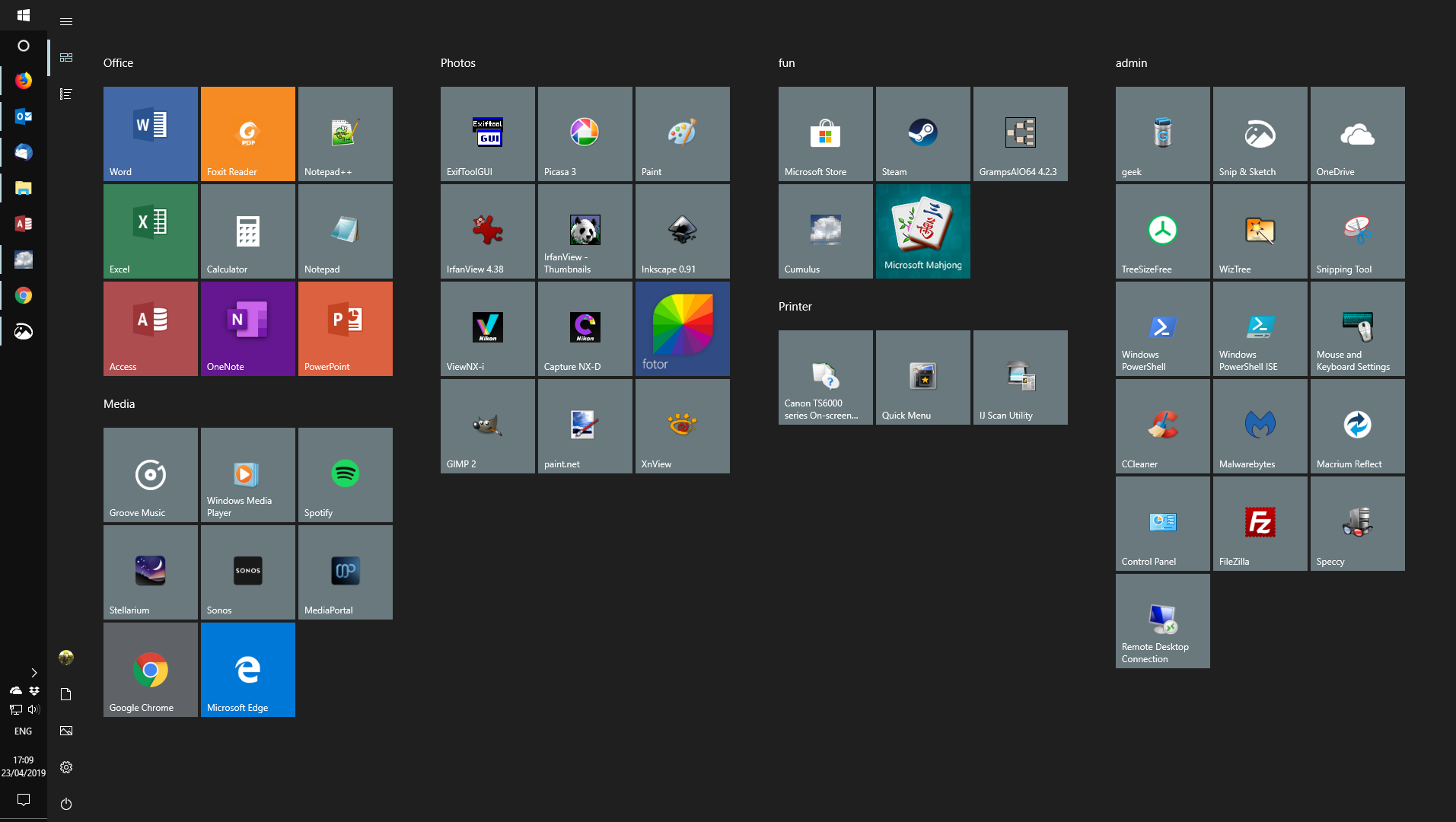Screen dimensions: 1456x822
Task: Launch Stellarium tile
Action: [151, 572]
